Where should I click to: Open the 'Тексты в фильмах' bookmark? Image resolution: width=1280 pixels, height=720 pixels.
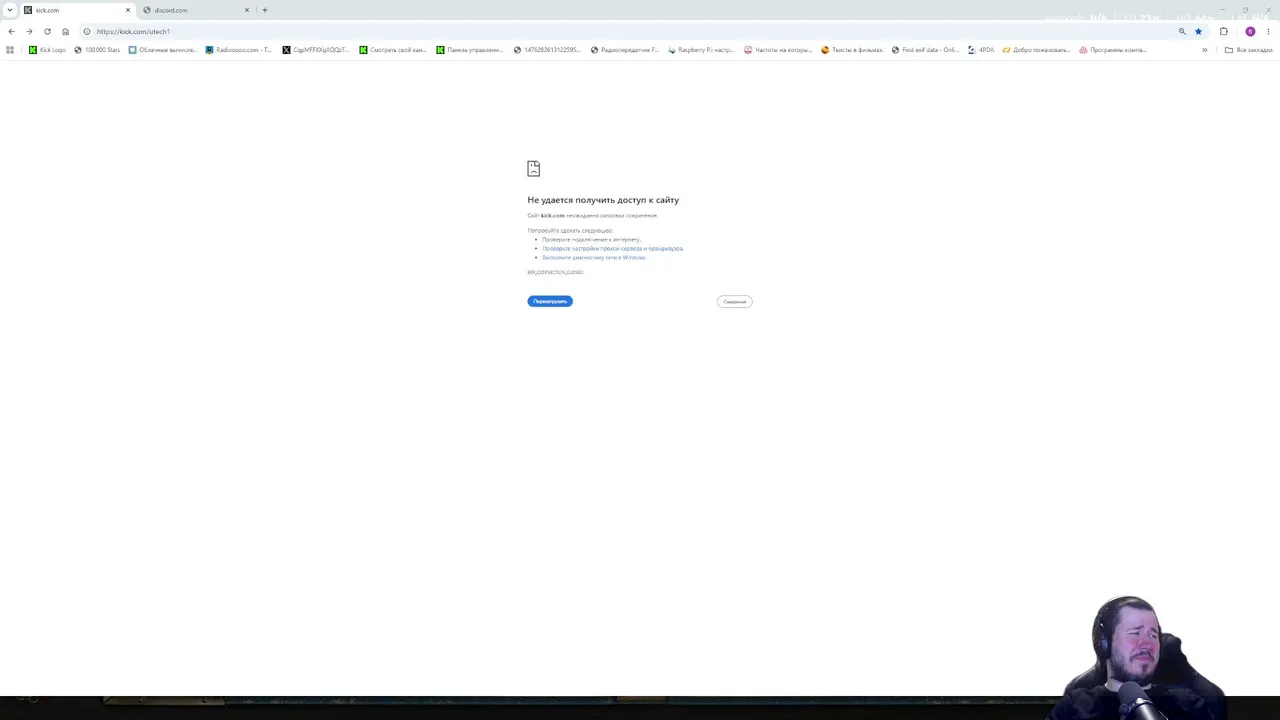pyautogui.click(x=852, y=50)
